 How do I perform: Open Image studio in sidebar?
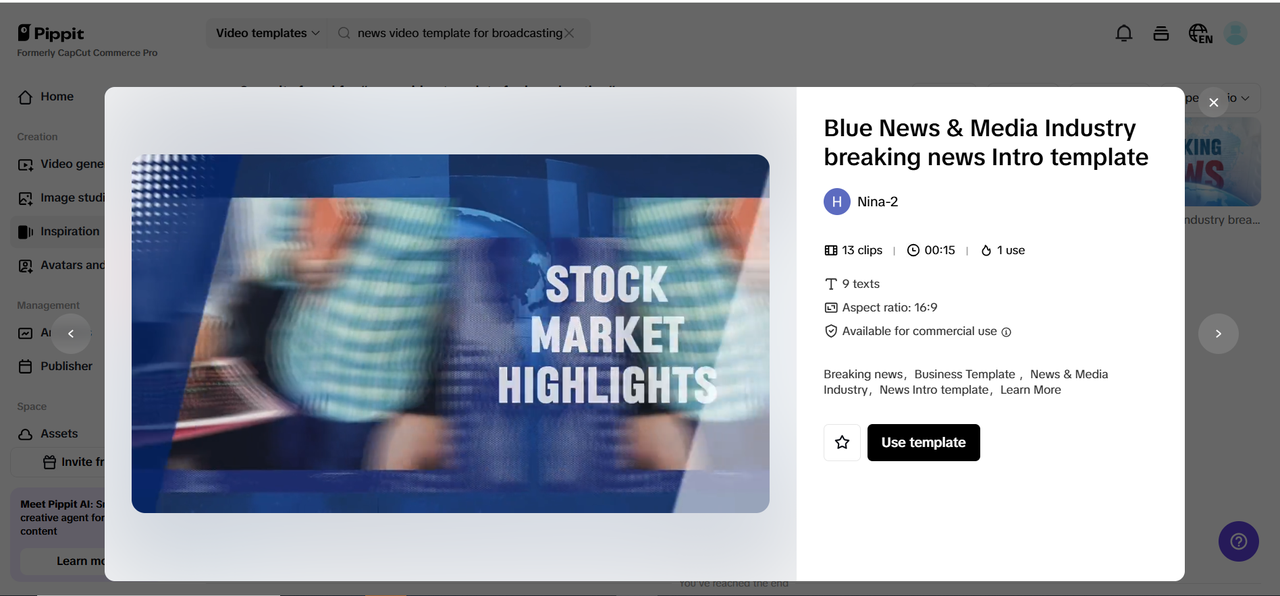[60, 198]
